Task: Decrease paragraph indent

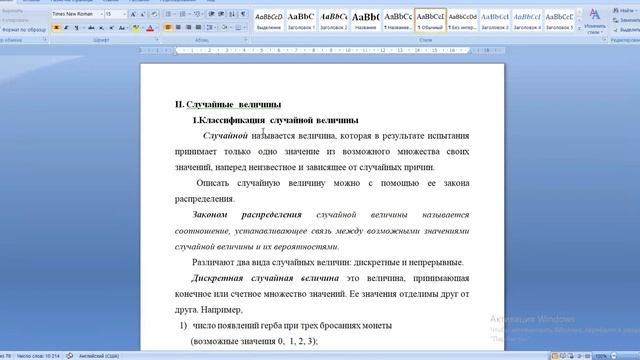Action: tap(211, 14)
